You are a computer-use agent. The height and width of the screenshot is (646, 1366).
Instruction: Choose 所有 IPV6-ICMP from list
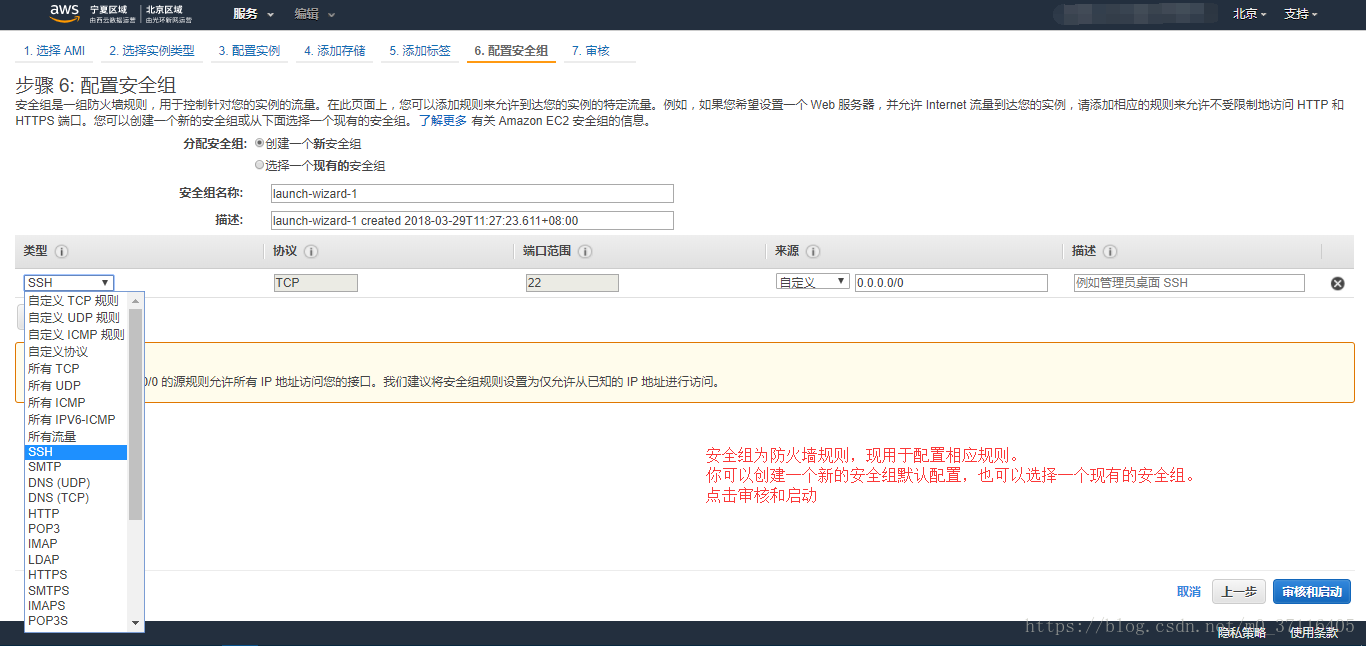(x=77, y=420)
